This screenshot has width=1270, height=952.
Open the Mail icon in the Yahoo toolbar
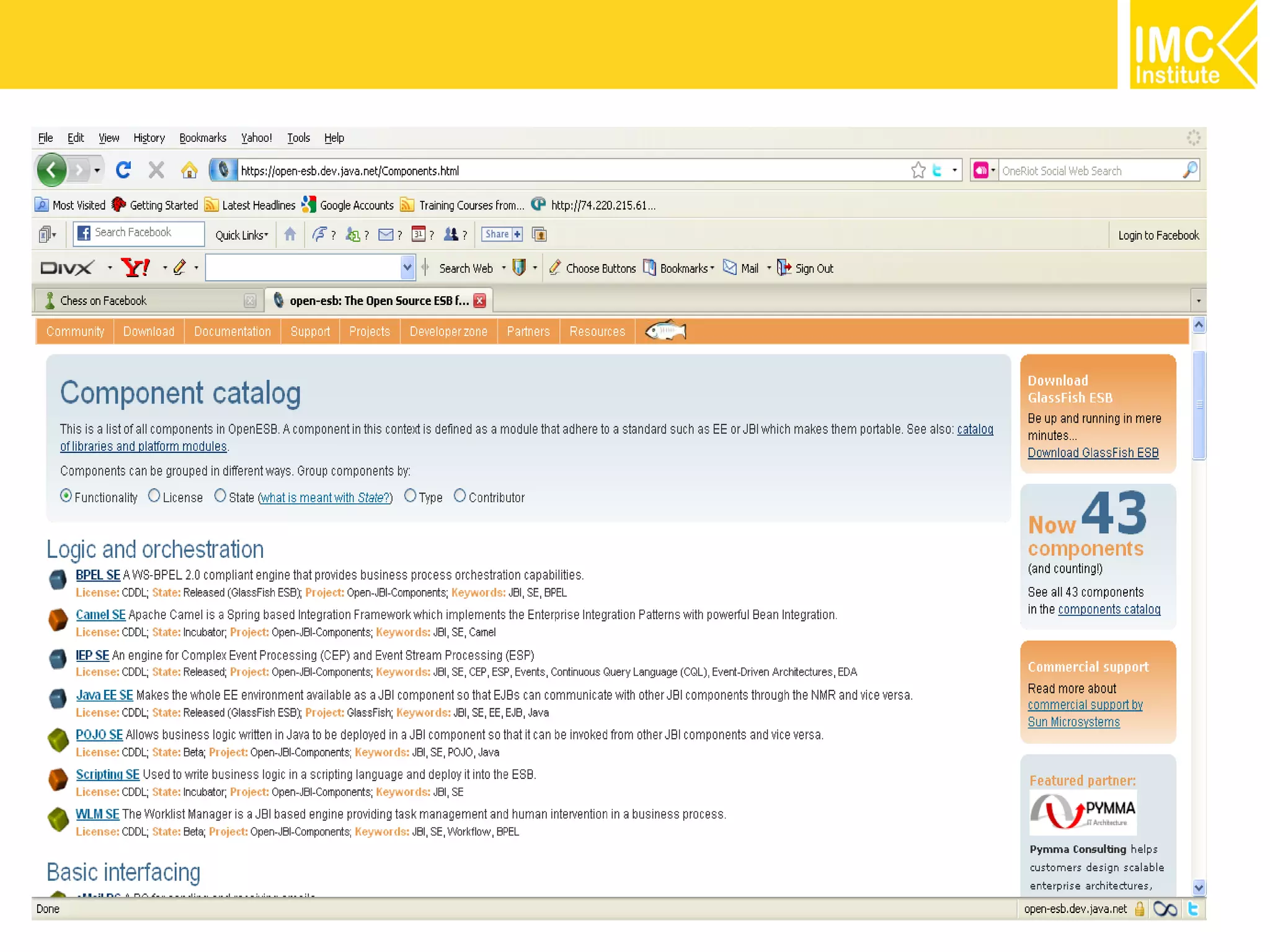(731, 268)
